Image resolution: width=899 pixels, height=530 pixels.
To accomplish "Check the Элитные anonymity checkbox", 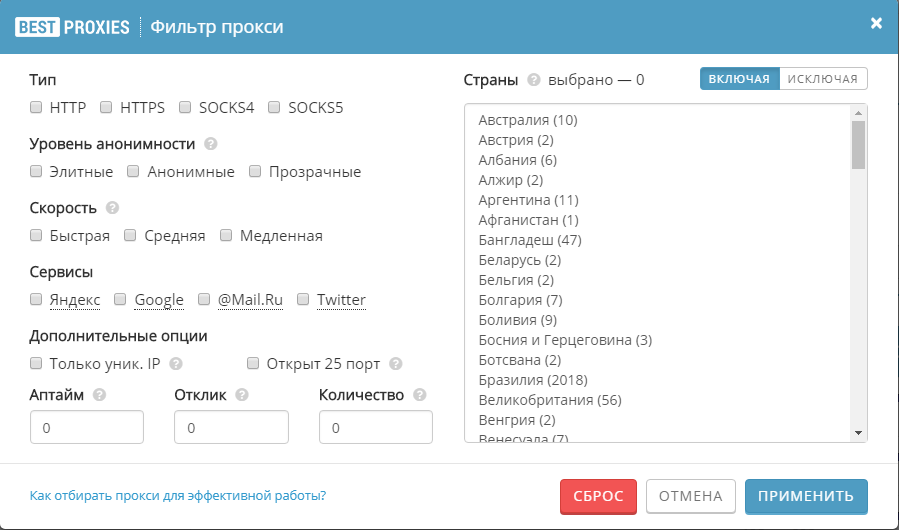I will tap(36, 171).
